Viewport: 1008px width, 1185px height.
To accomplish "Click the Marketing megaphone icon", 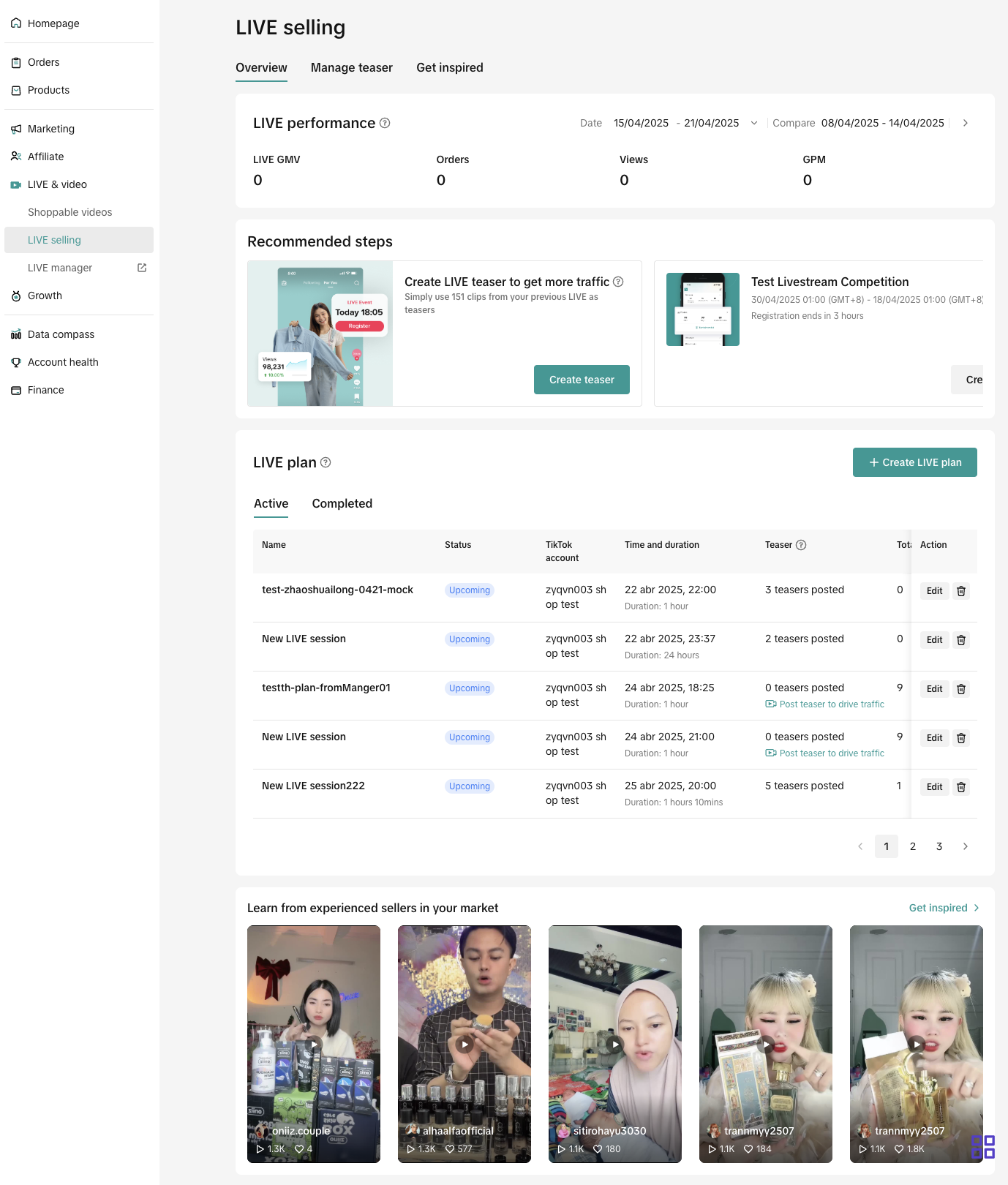I will click(x=16, y=129).
